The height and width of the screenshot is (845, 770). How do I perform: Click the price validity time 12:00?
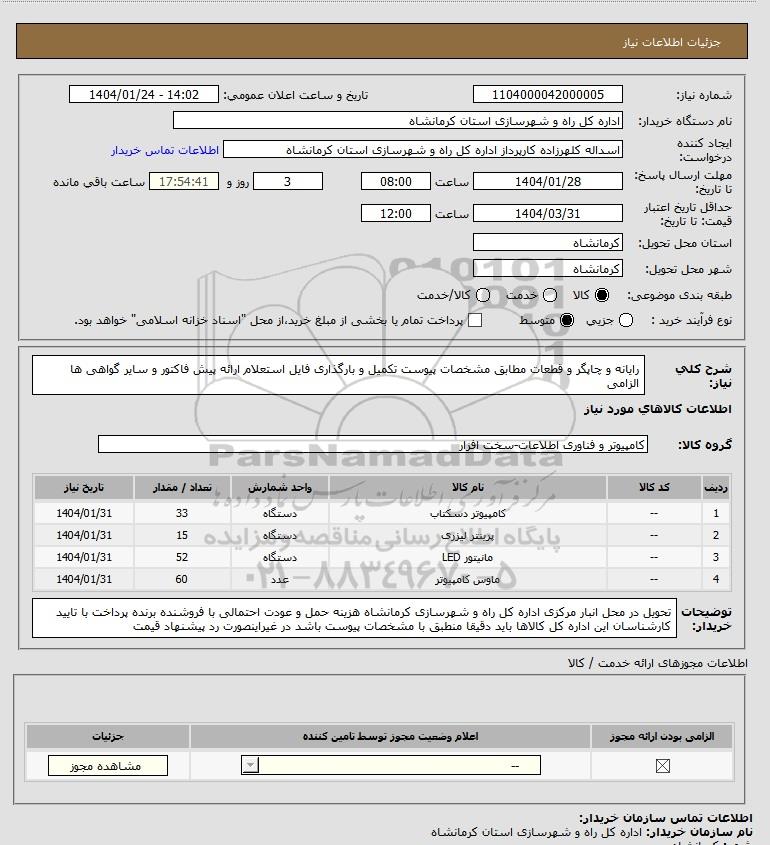(x=396, y=213)
